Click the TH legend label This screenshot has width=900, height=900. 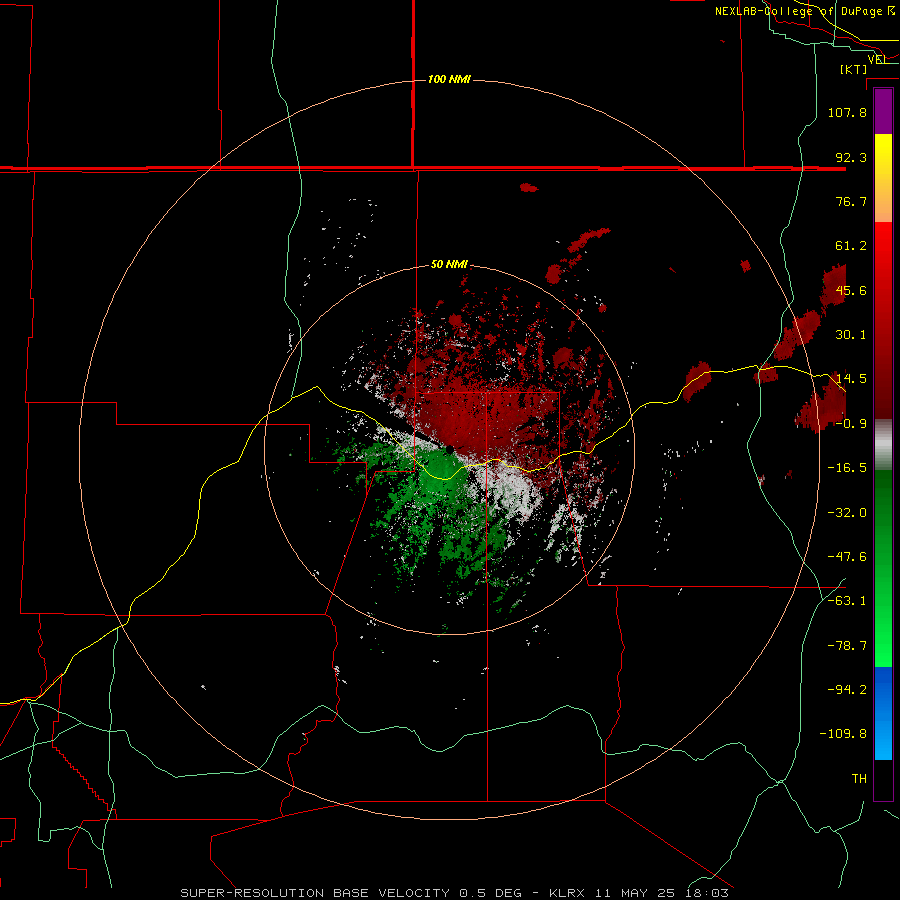[859, 778]
